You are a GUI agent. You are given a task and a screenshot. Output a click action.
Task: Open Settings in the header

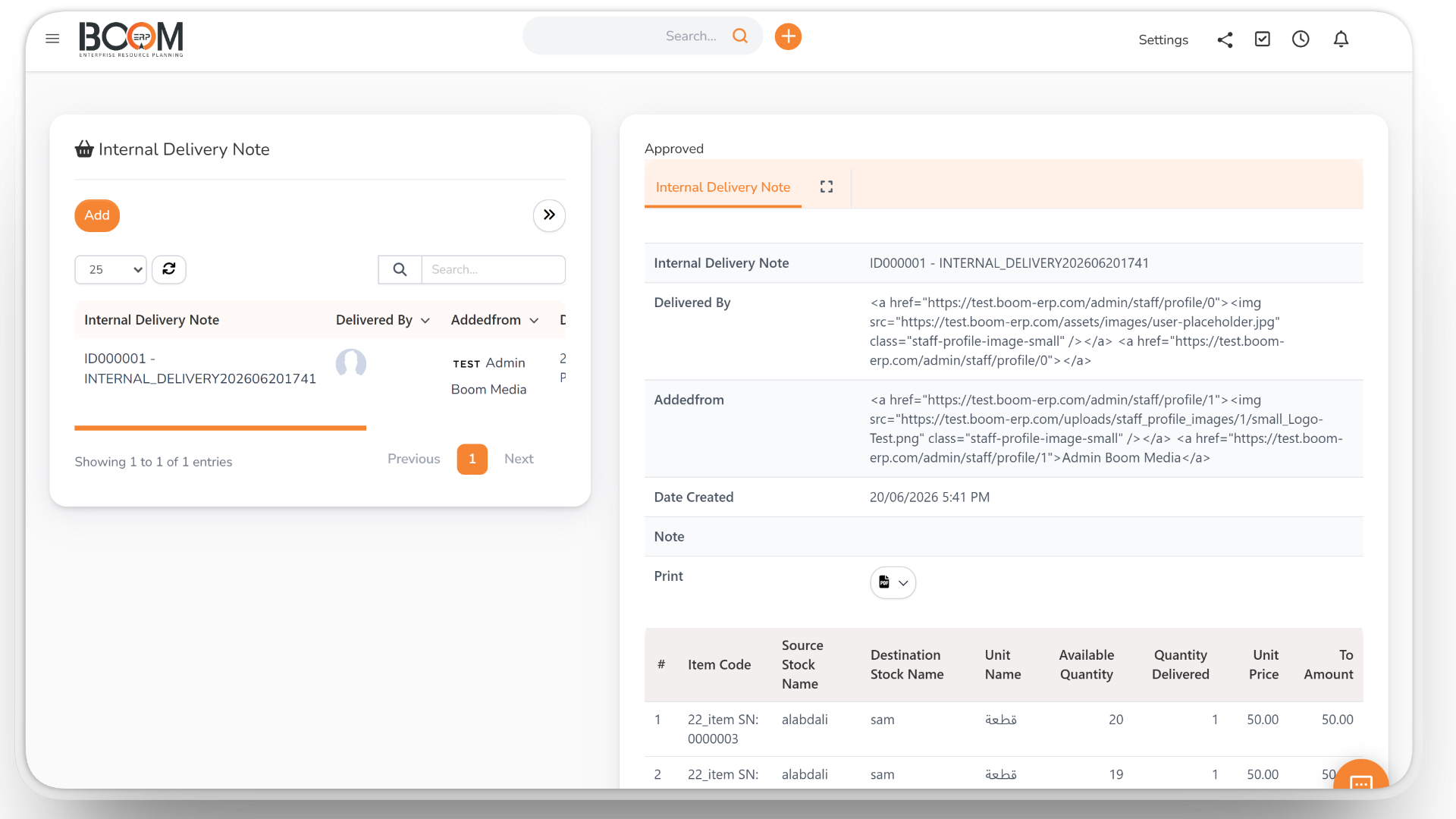[x=1163, y=39]
